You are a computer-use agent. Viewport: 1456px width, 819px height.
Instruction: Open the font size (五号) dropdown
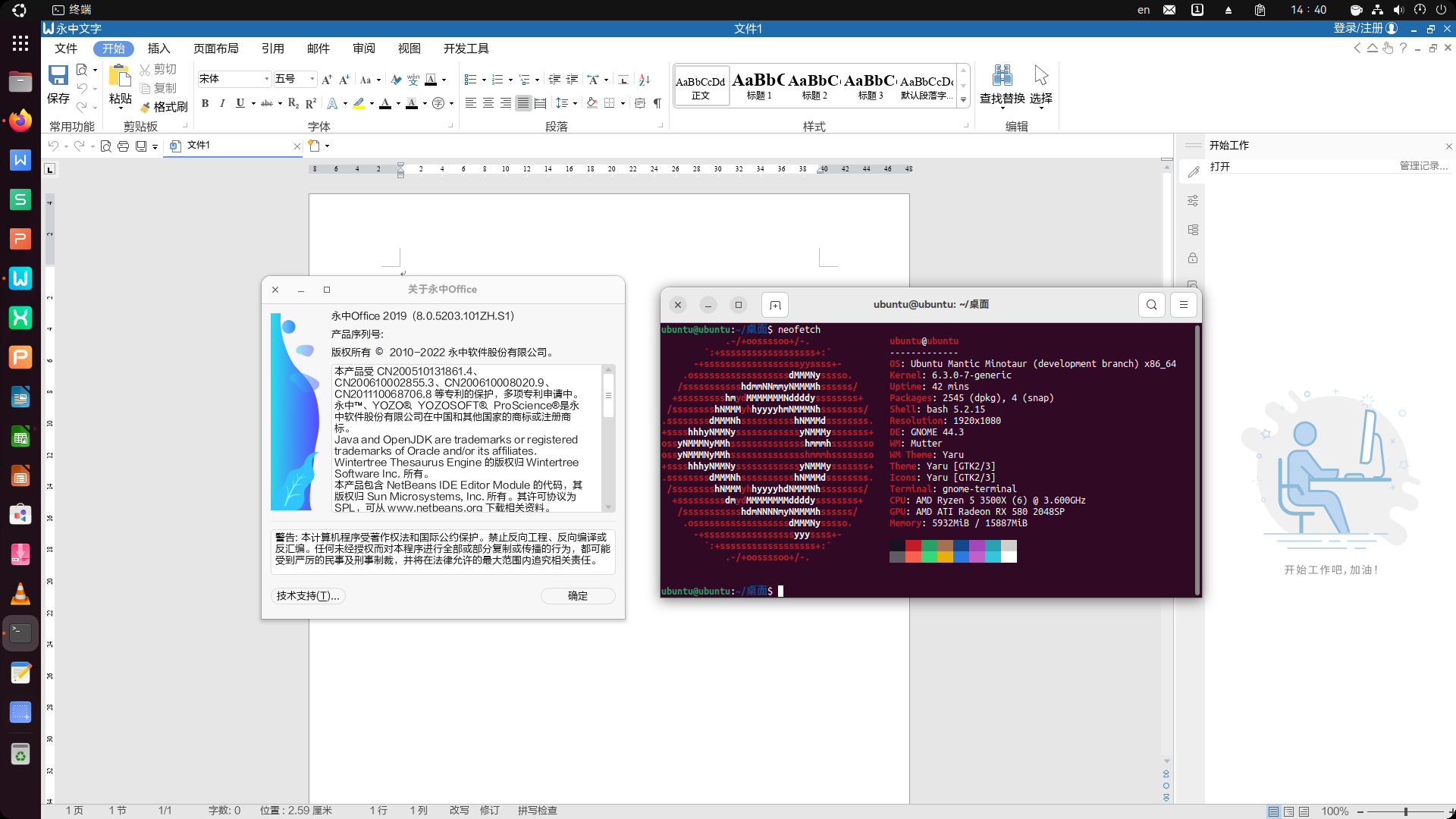point(312,79)
